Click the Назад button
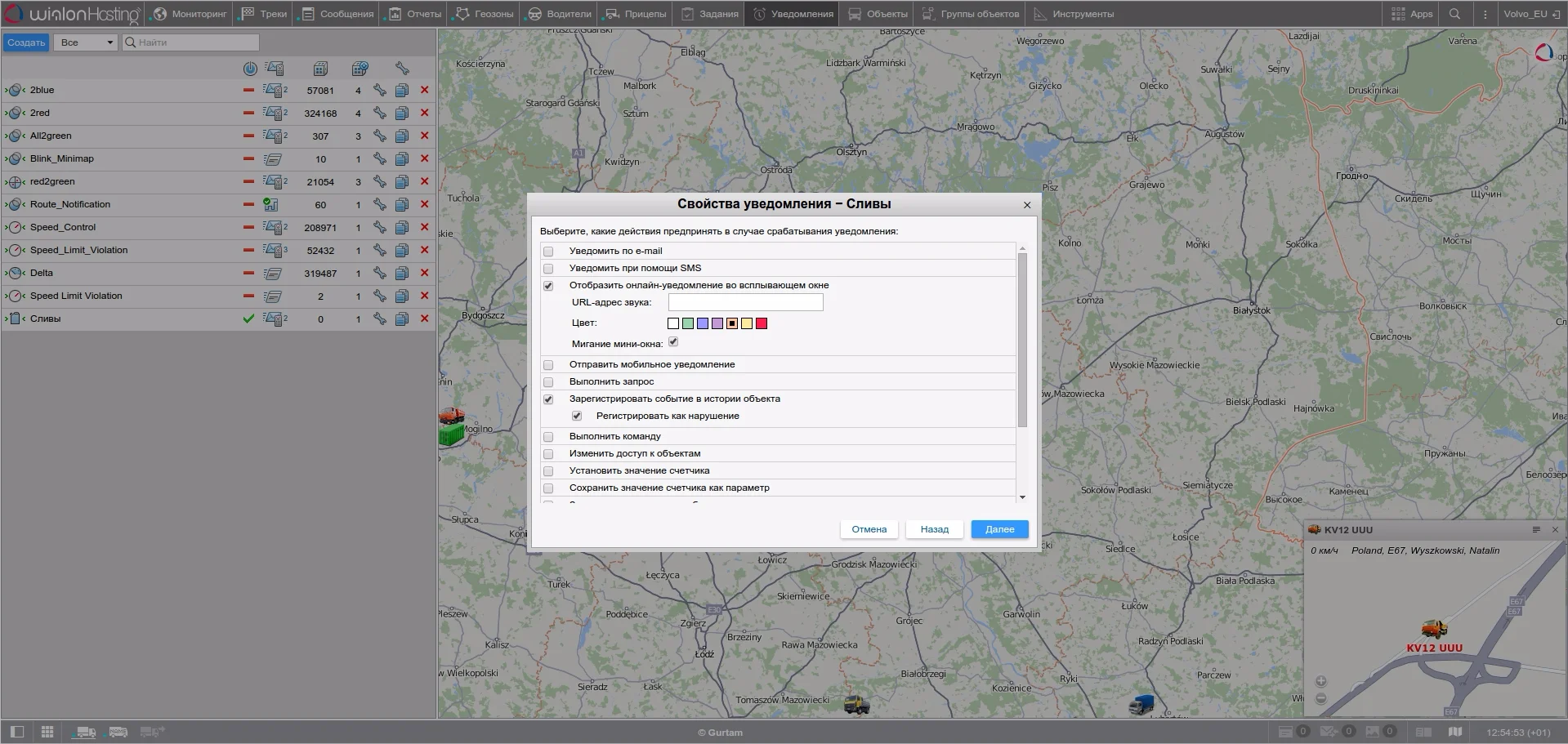This screenshot has height=744, width=1568. click(934, 529)
